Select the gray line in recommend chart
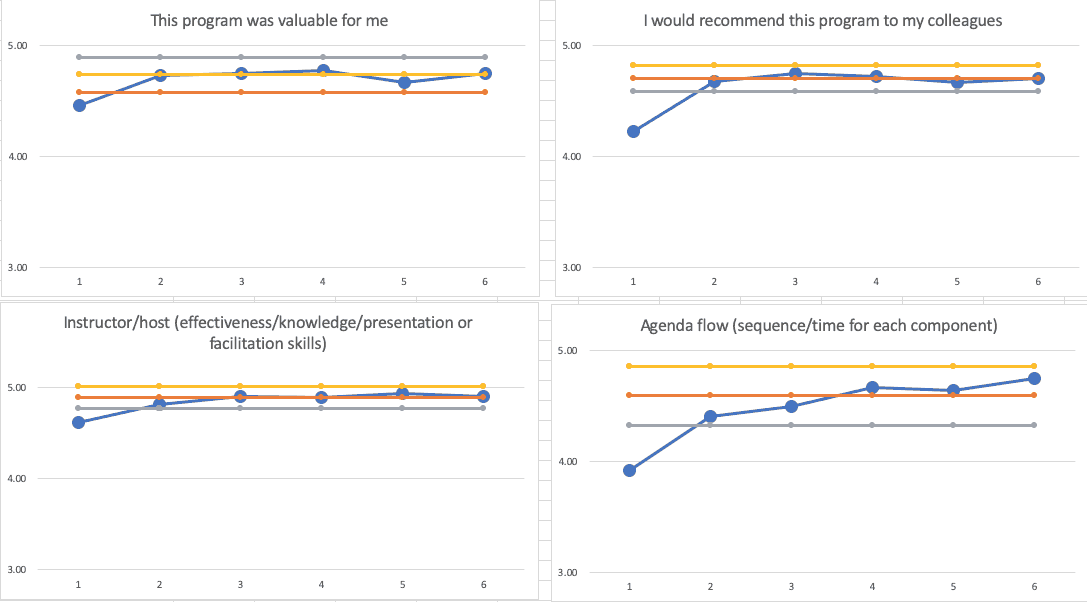The image size is (1087, 602). click(x=754, y=91)
